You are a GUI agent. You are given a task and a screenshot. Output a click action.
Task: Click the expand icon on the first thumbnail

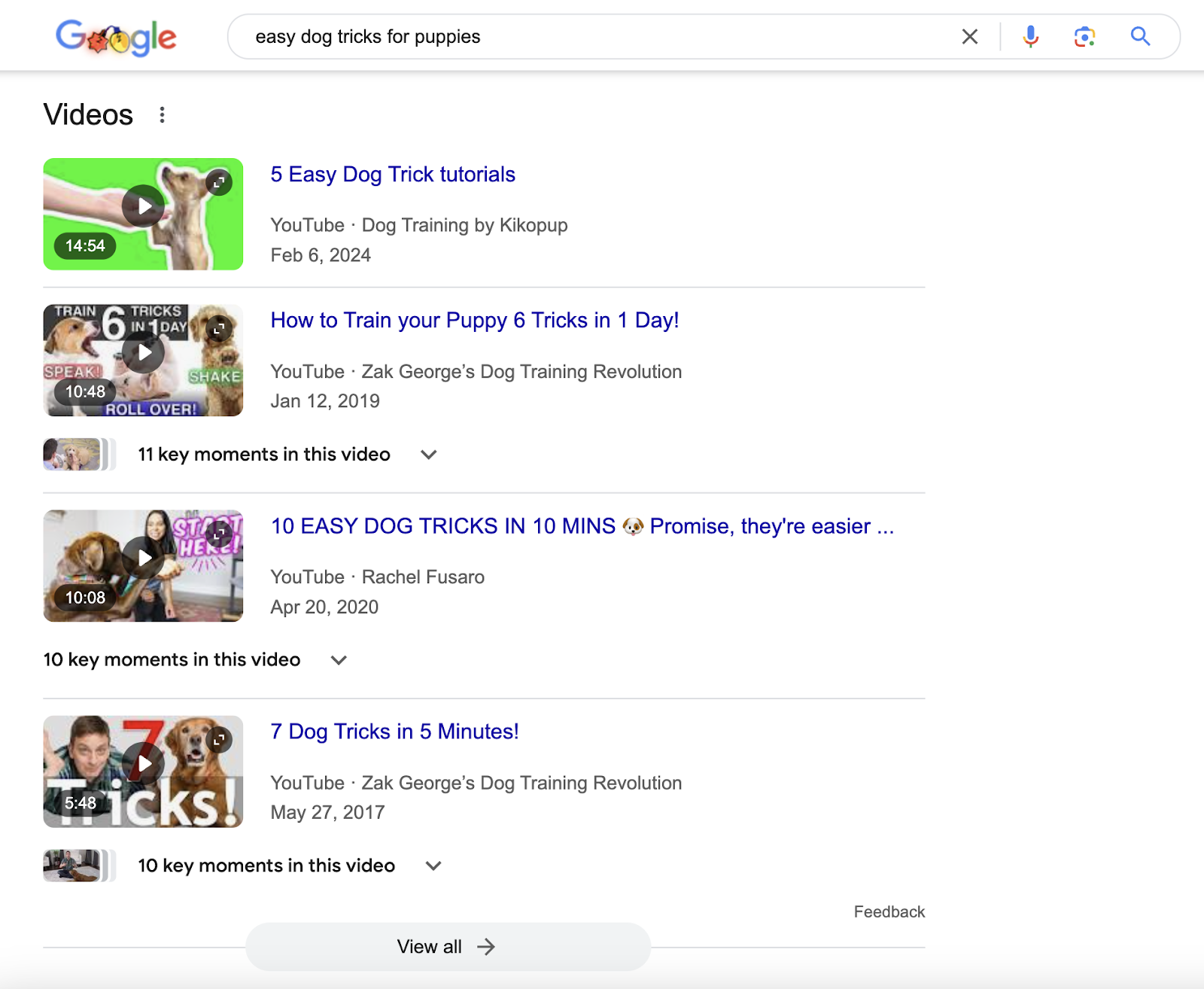point(218,183)
